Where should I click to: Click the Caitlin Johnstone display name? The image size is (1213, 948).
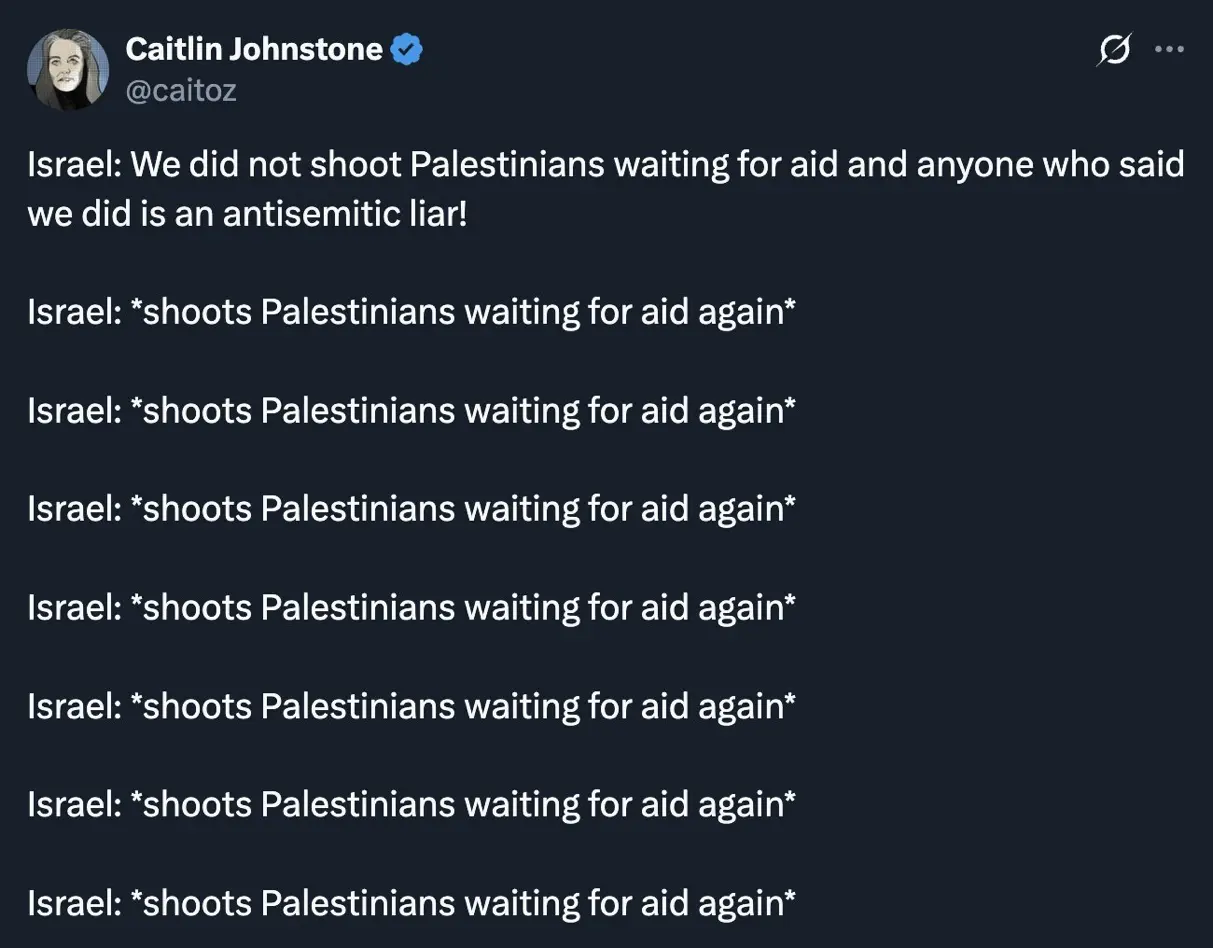[254, 48]
